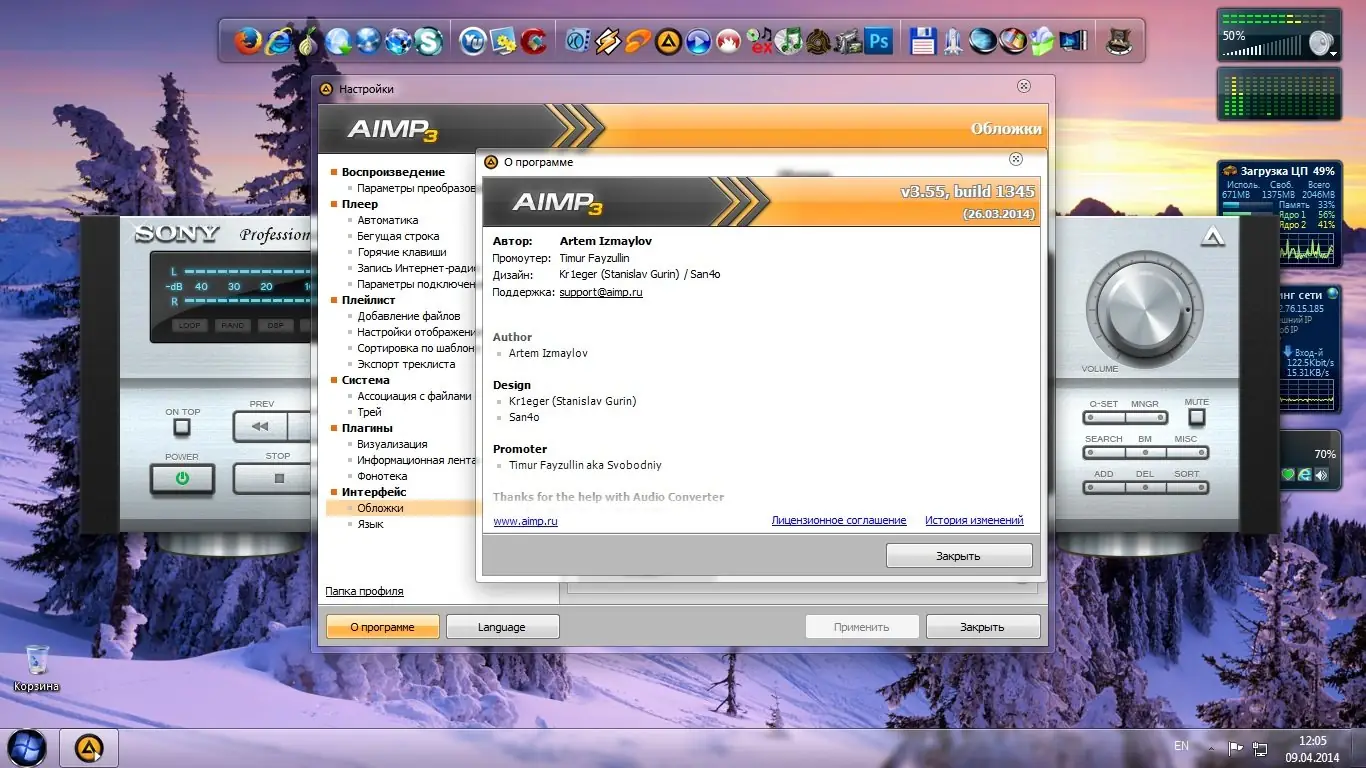Click the support@aimp.ru email link
The height and width of the screenshot is (768, 1366).
coord(601,292)
